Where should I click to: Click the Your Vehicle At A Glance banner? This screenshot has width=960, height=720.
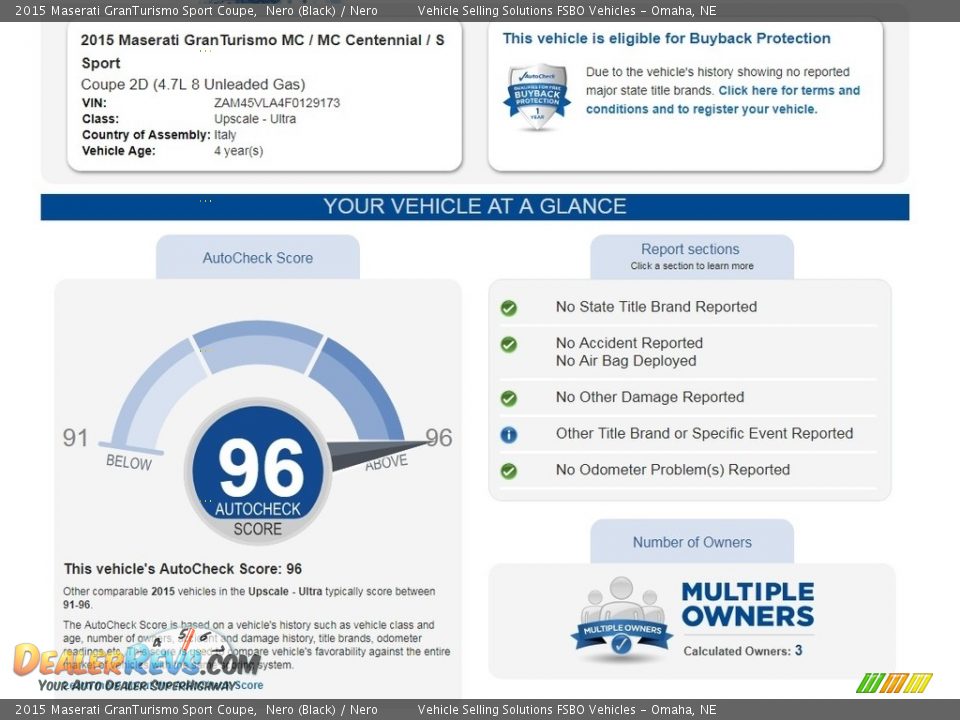(x=475, y=207)
